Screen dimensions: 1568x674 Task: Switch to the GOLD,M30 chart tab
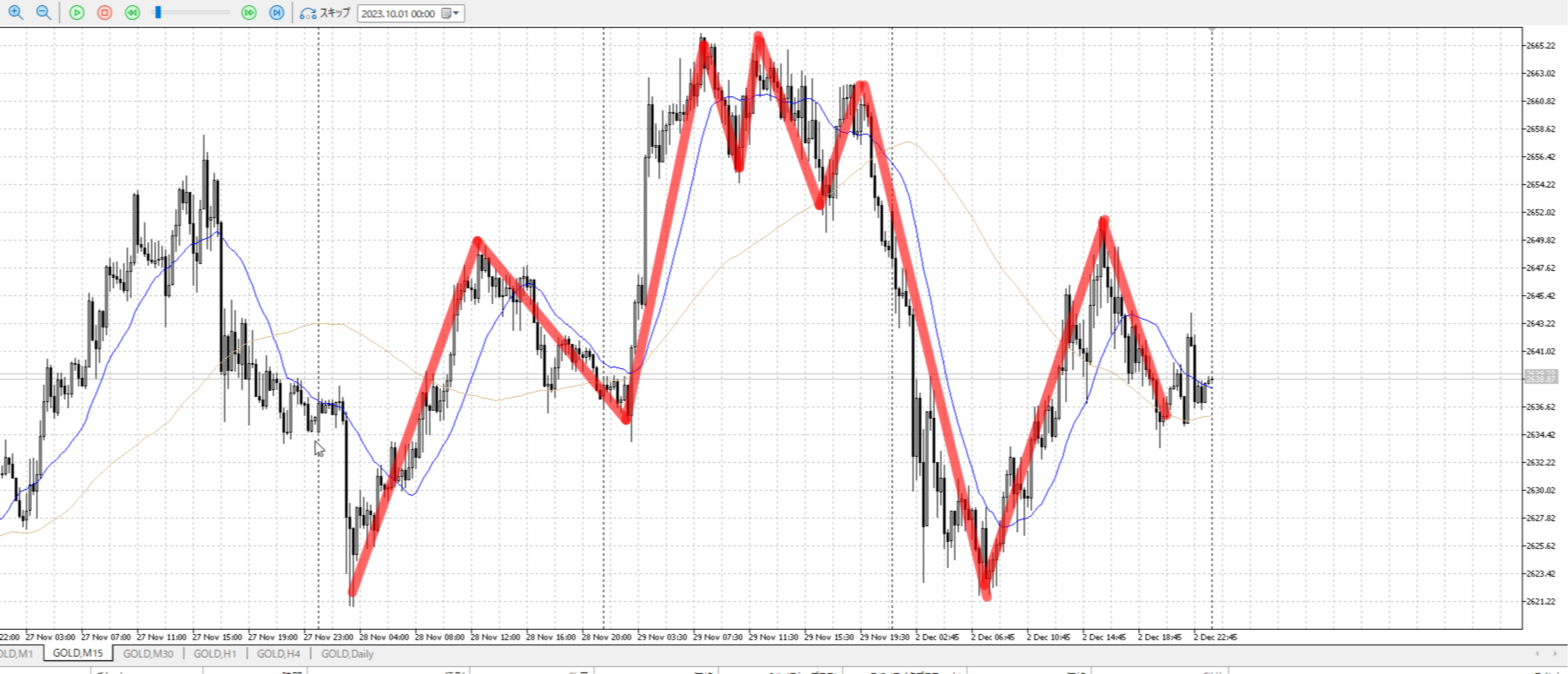[148, 654]
